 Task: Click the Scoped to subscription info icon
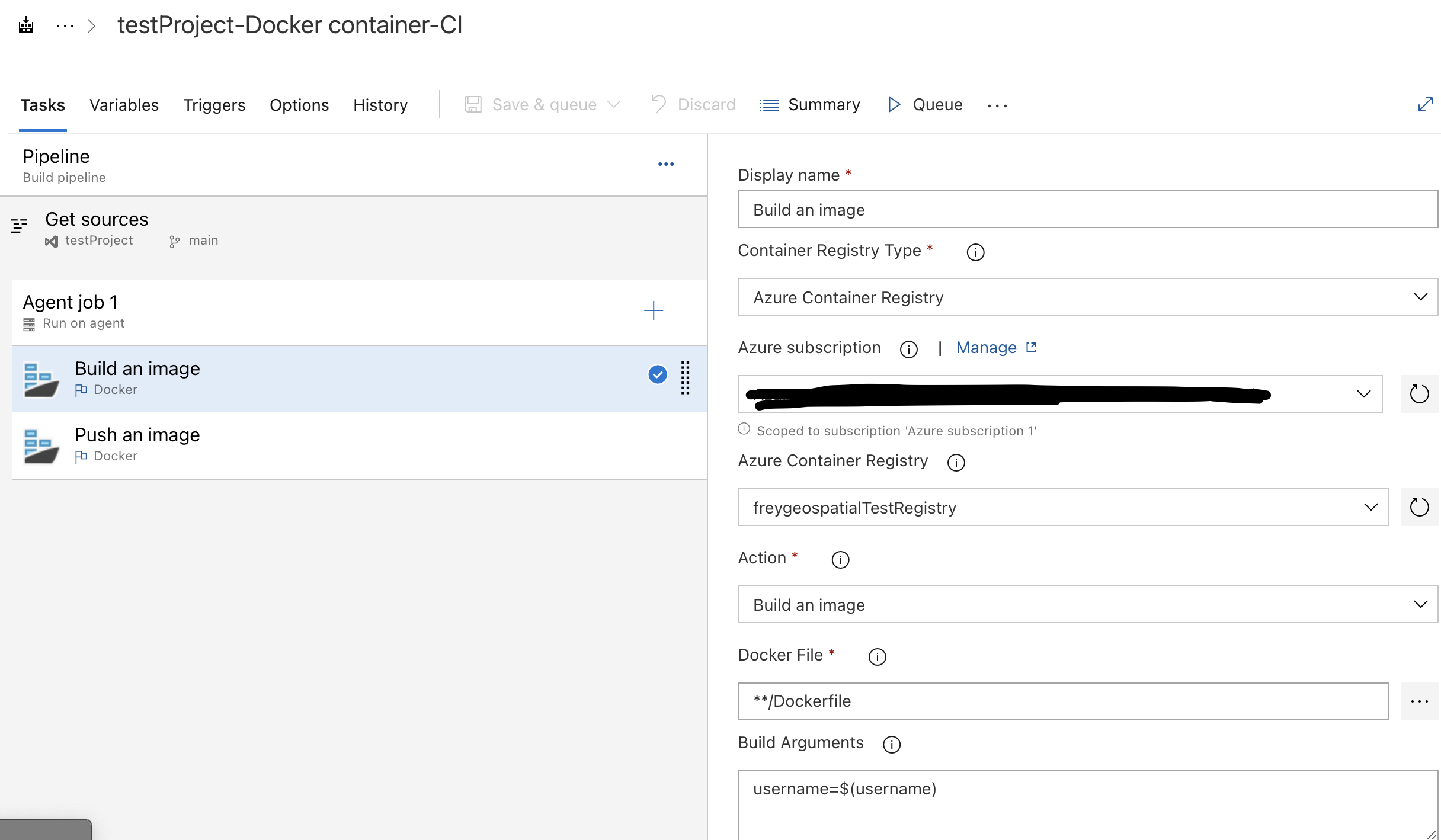[x=744, y=429]
